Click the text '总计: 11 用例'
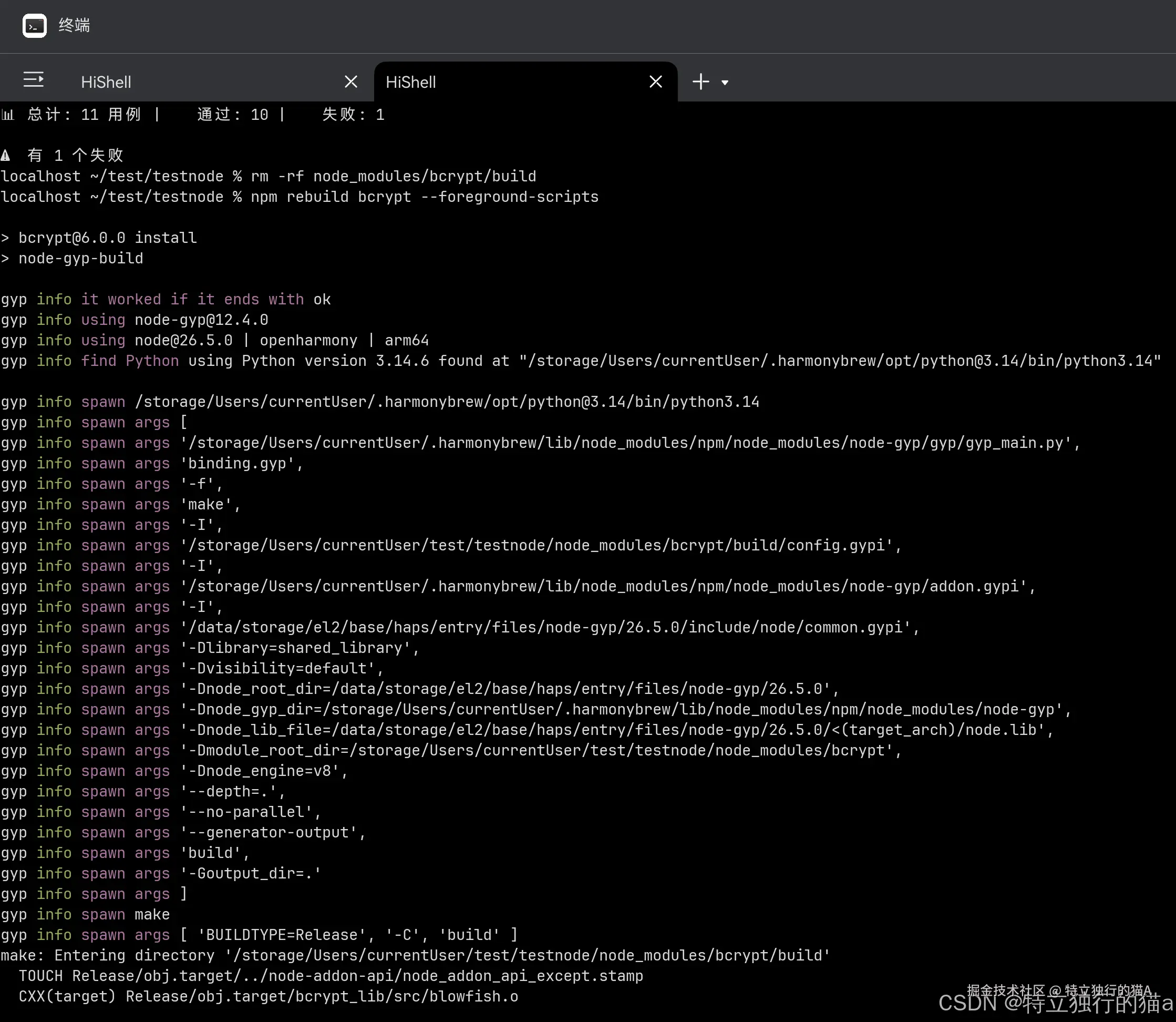Image resolution: width=1176 pixels, height=1022 pixels. 84,115
